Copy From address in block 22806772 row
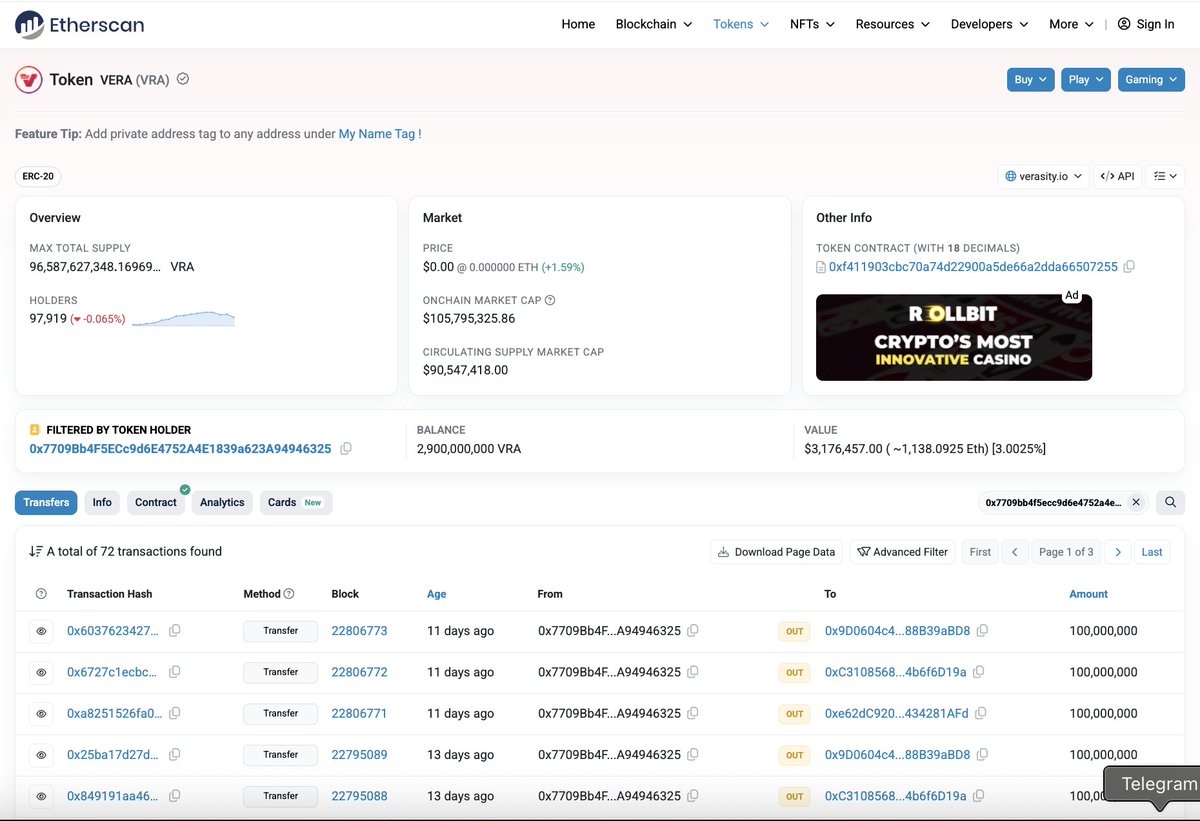 [692, 672]
